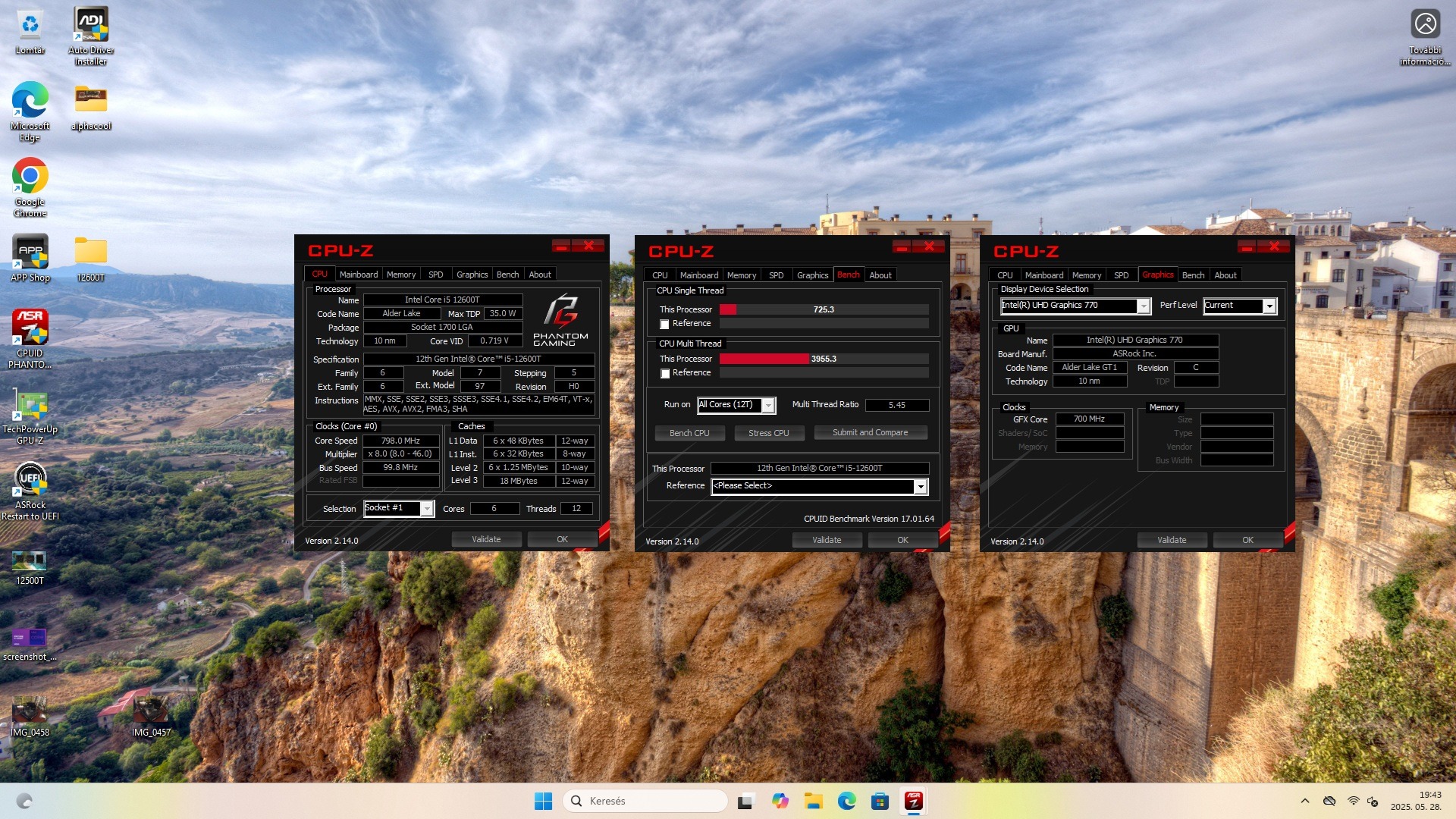Switch to Memory tab in the left CPU-Z window
Image resolution: width=1456 pixels, height=819 pixels.
pos(400,275)
